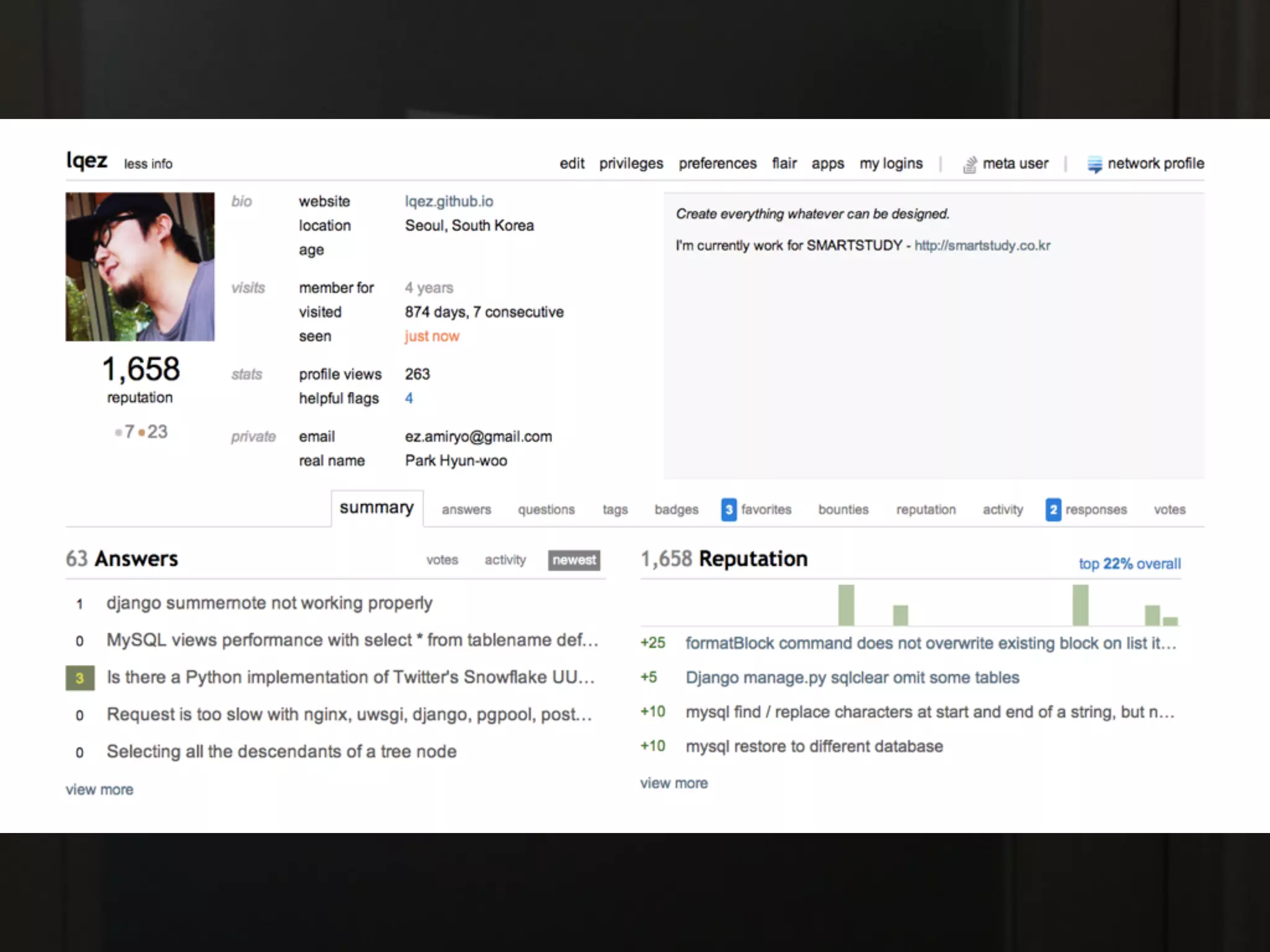Click the network profile icon
Viewport: 1270px width, 952px height.
coord(1095,164)
